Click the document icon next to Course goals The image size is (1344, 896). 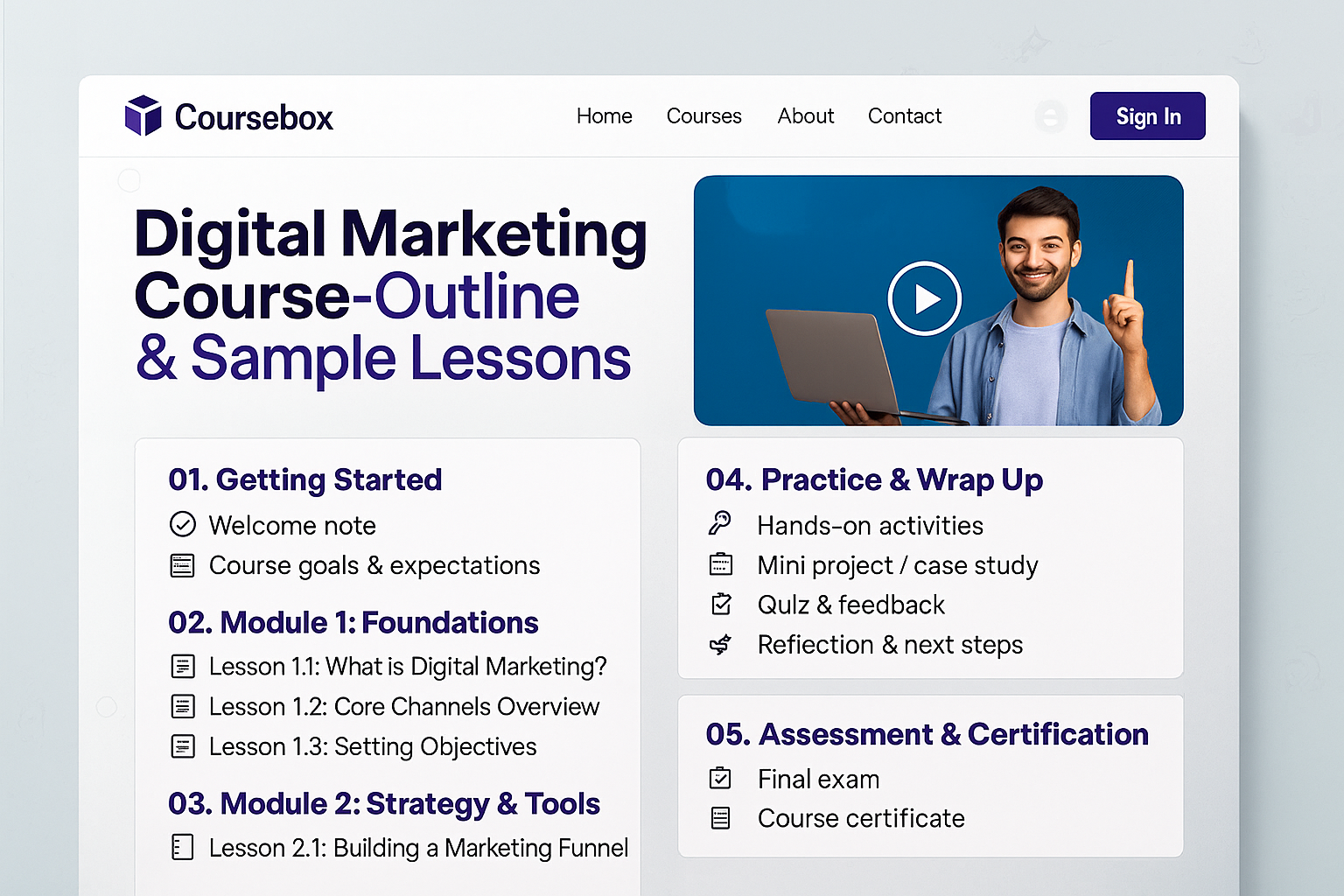tap(182, 564)
